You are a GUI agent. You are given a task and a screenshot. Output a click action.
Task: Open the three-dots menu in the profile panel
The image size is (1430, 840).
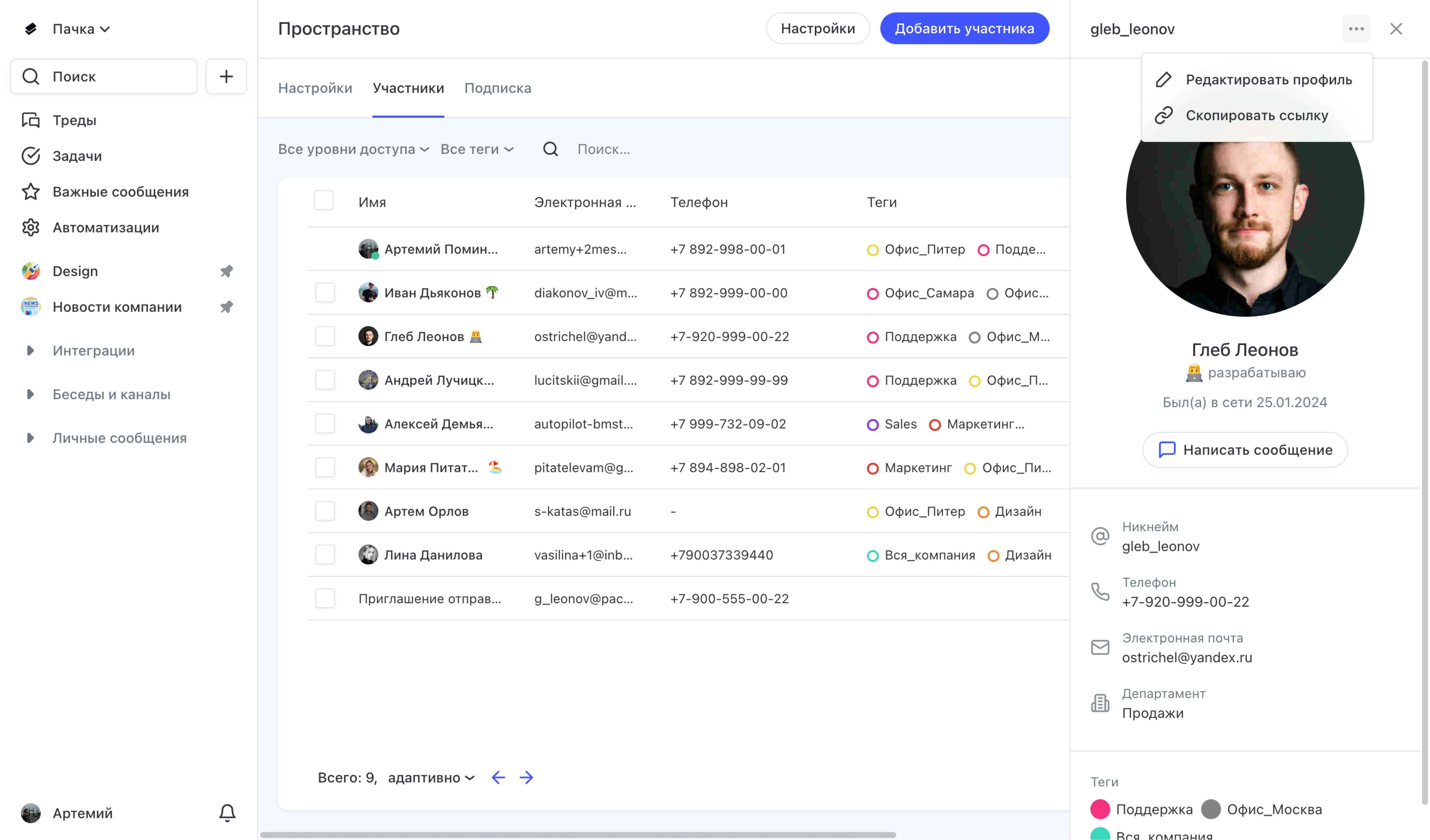(1356, 29)
